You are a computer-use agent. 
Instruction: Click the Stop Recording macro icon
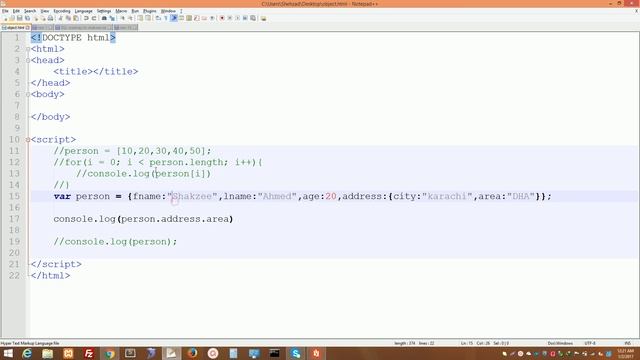click(229, 18)
